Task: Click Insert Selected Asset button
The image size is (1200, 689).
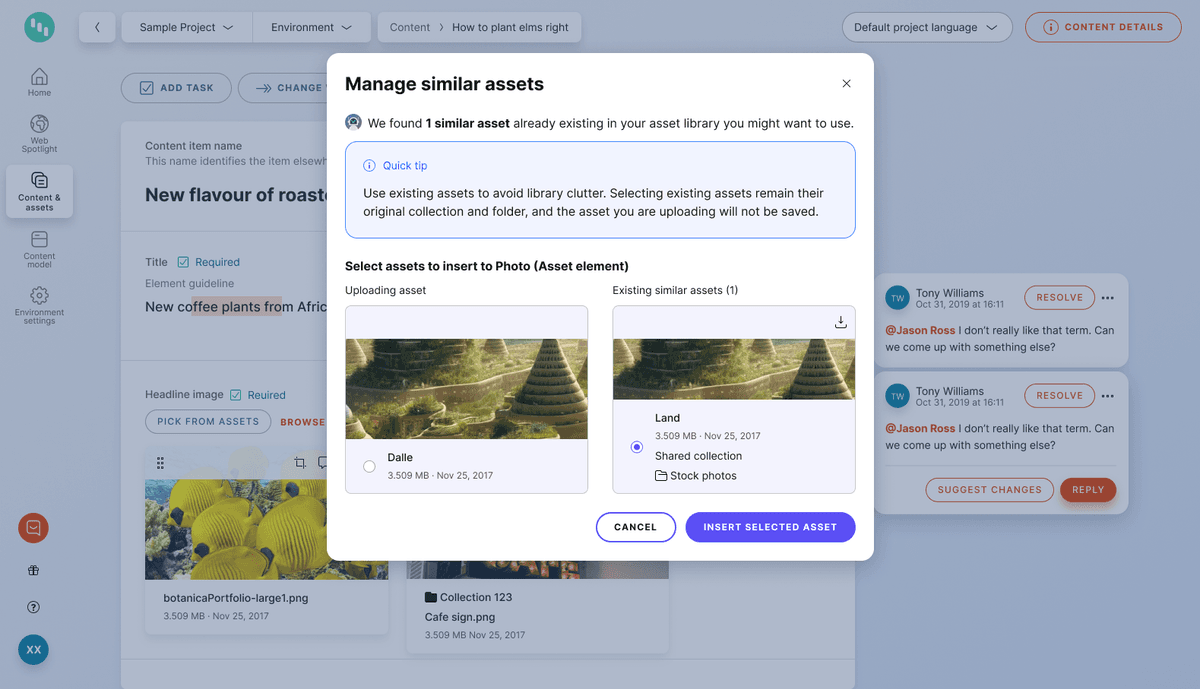Action: point(770,527)
